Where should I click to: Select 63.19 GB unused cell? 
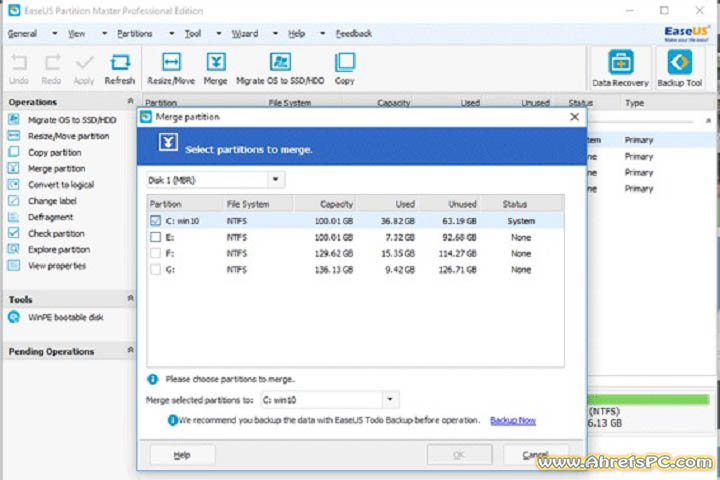coord(459,221)
